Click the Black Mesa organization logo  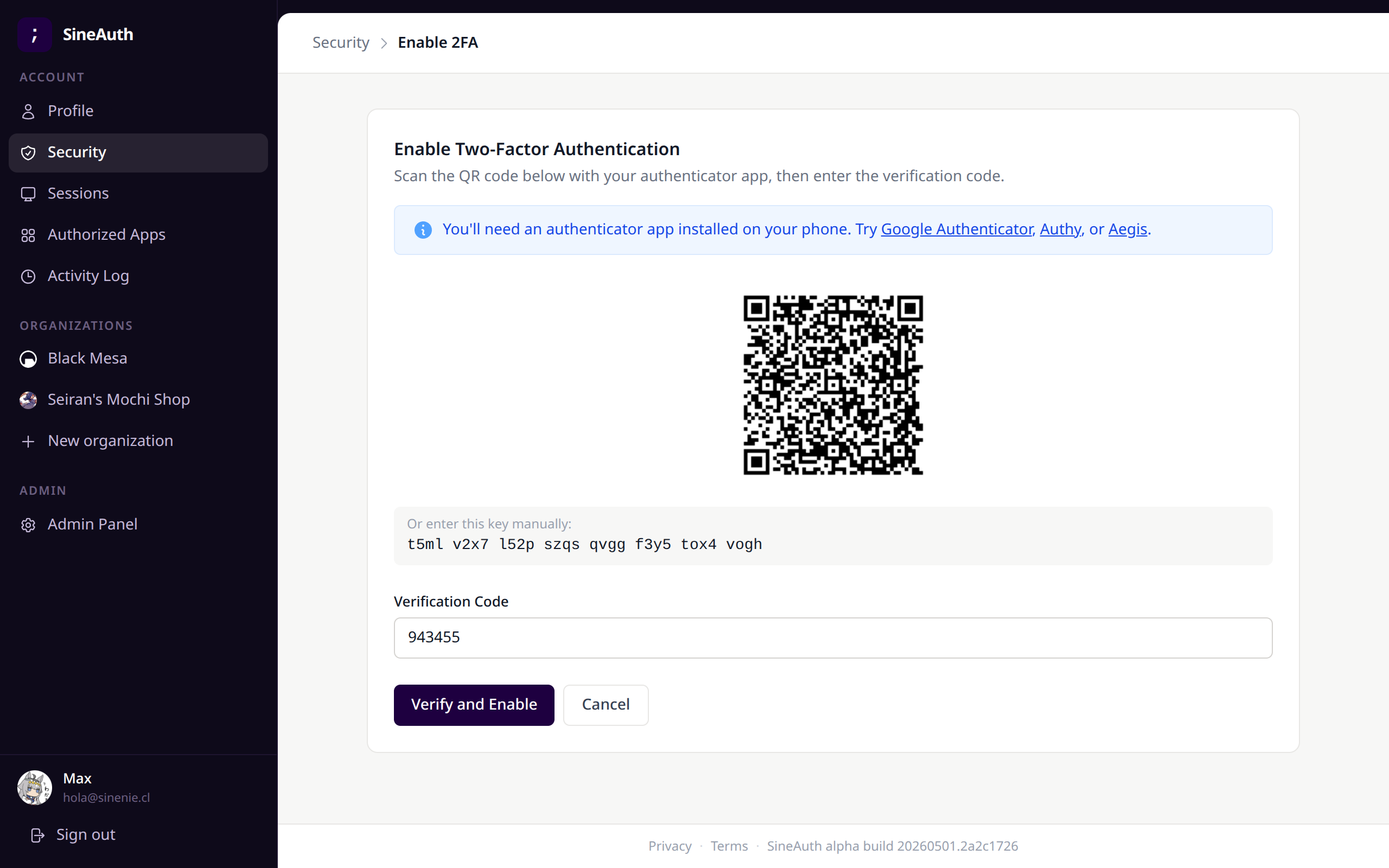(28, 359)
